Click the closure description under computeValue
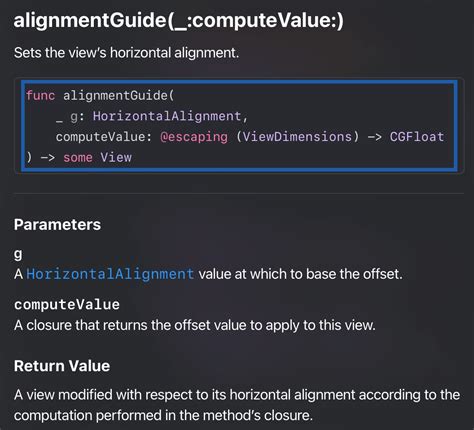The image size is (474, 430). click(x=195, y=325)
